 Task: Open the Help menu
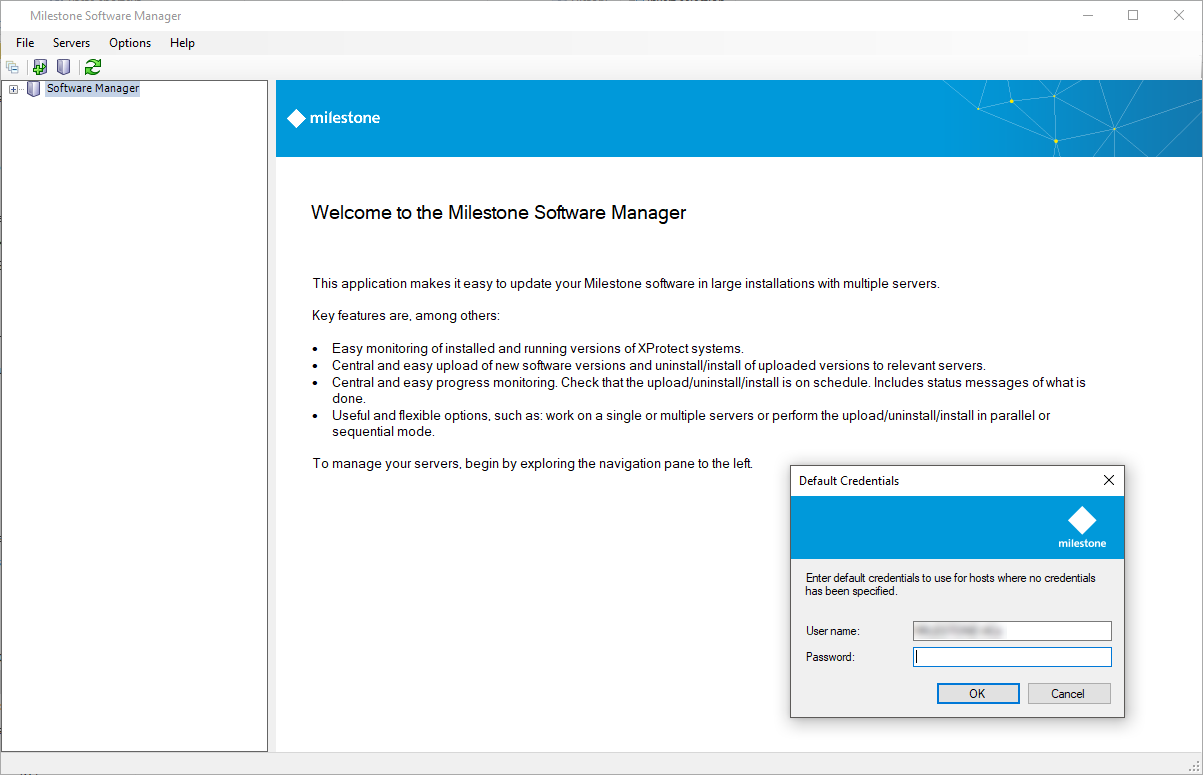[182, 43]
